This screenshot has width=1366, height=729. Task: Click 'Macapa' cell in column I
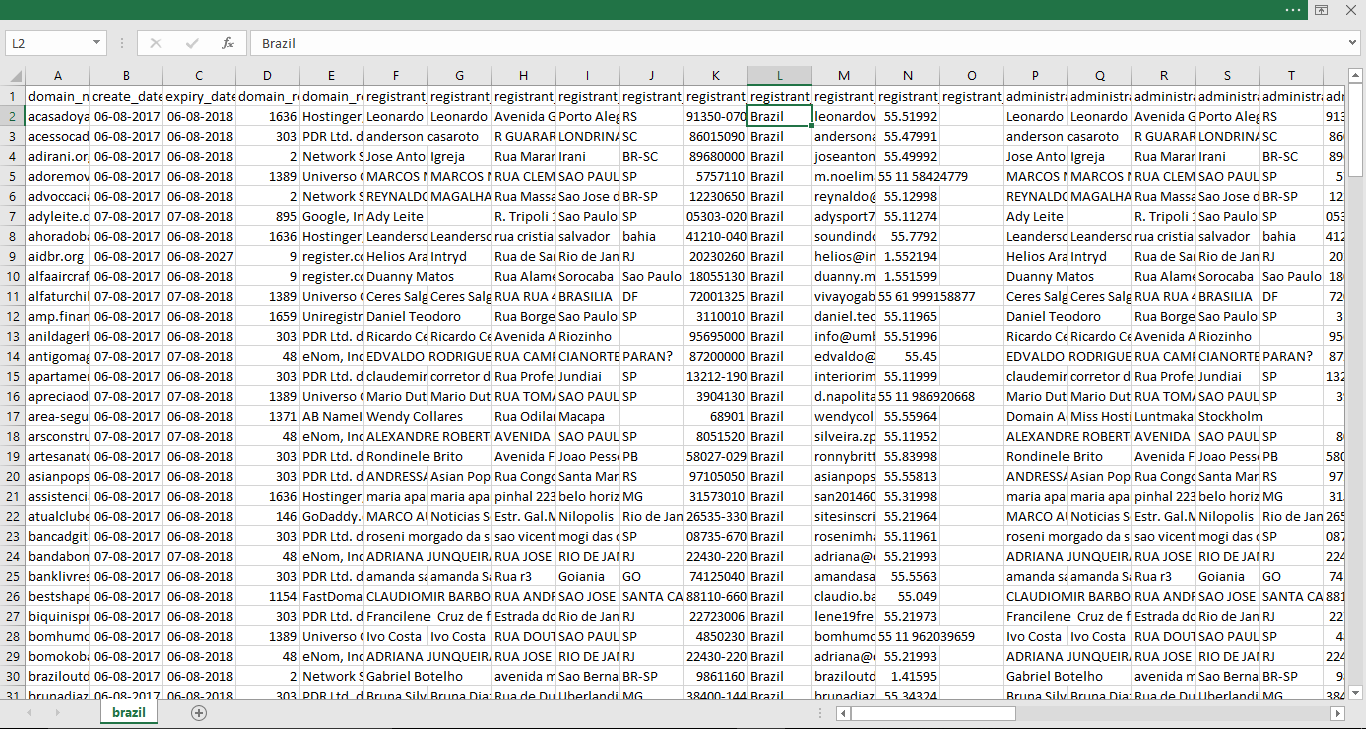[587, 416]
